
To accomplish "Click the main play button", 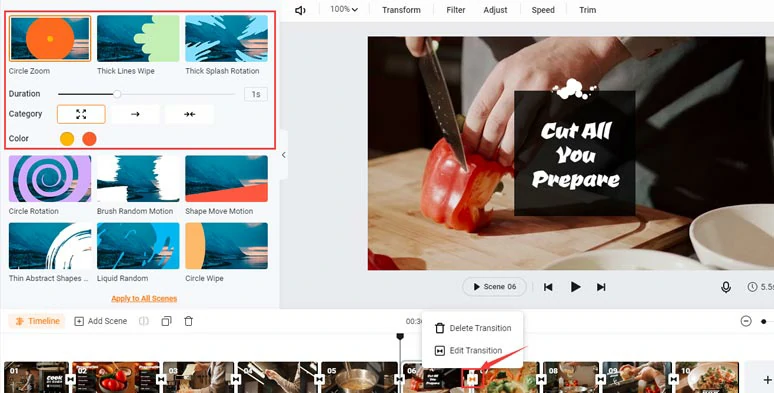I will pyautogui.click(x=575, y=287).
